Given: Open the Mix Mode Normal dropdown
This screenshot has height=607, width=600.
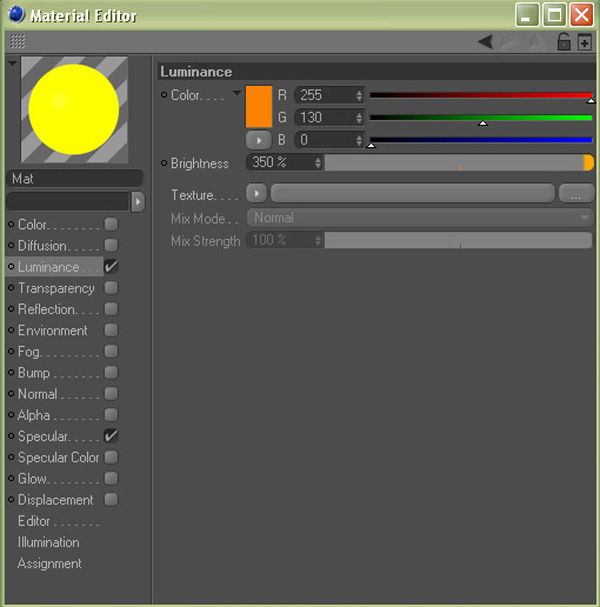Looking at the screenshot, I should pos(420,218).
